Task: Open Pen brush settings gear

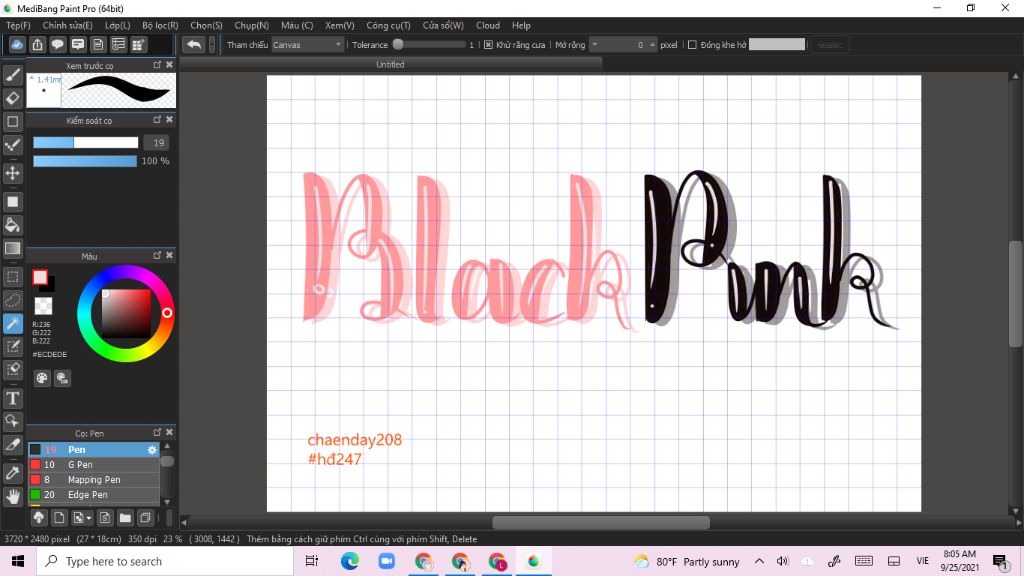Action: 152,450
